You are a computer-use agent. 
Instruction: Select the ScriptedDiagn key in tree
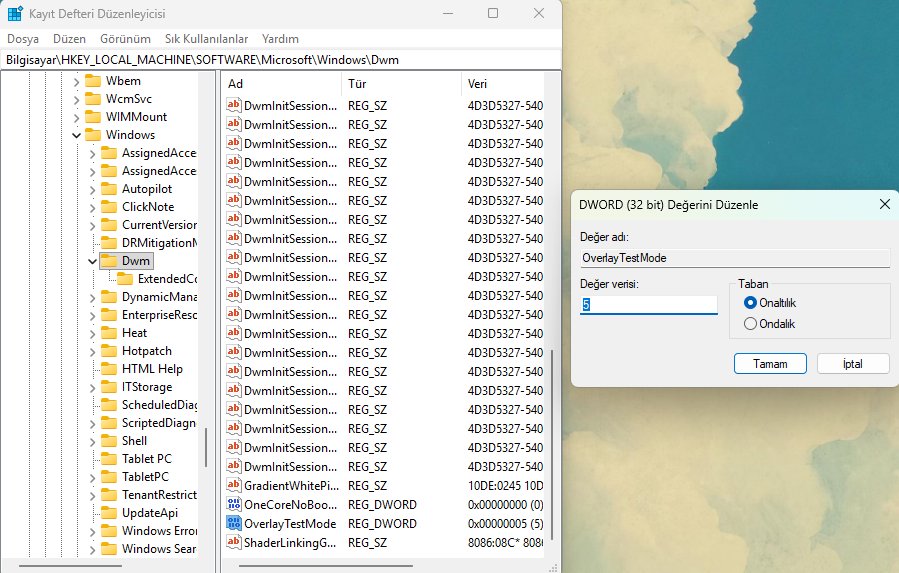(159, 423)
